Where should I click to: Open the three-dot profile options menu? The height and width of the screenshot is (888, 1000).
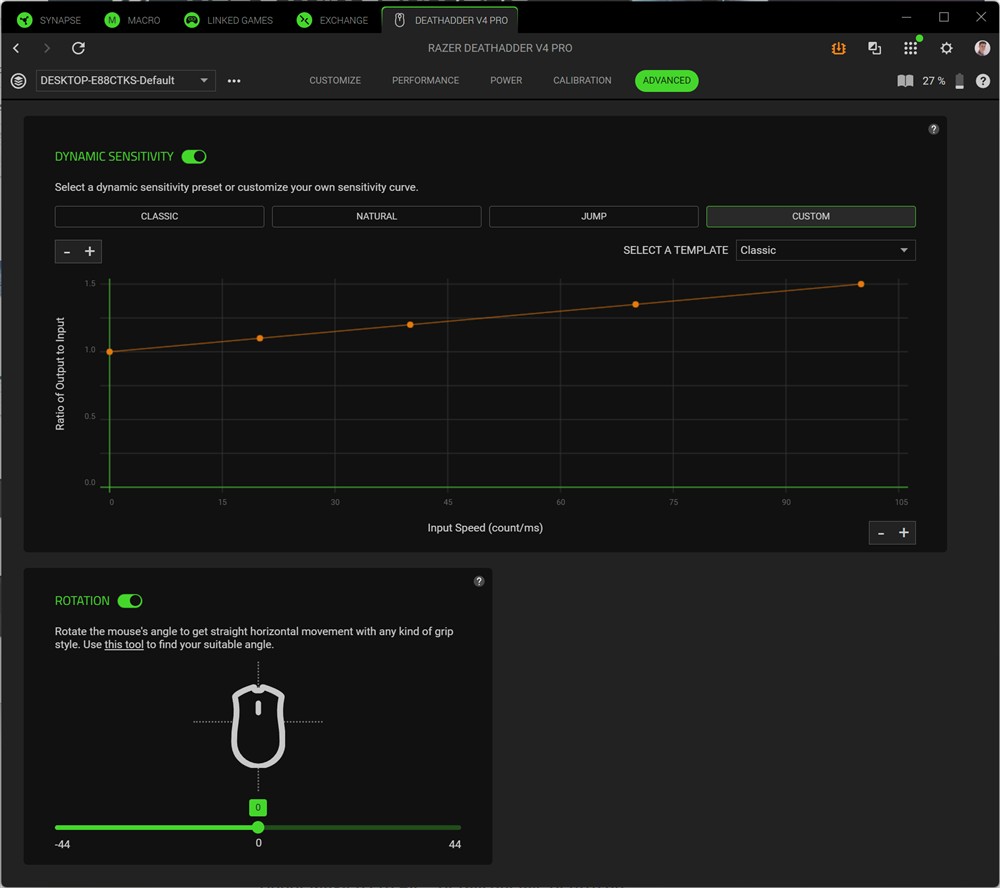(x=234, y=81)
